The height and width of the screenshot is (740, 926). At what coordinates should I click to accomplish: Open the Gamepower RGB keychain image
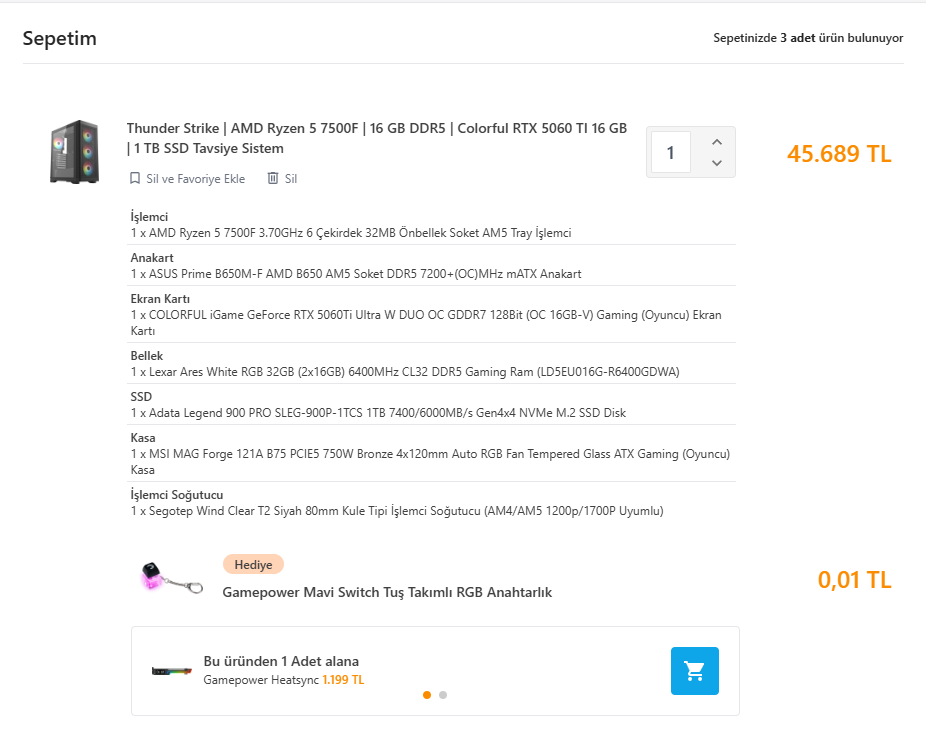[171, 577]
